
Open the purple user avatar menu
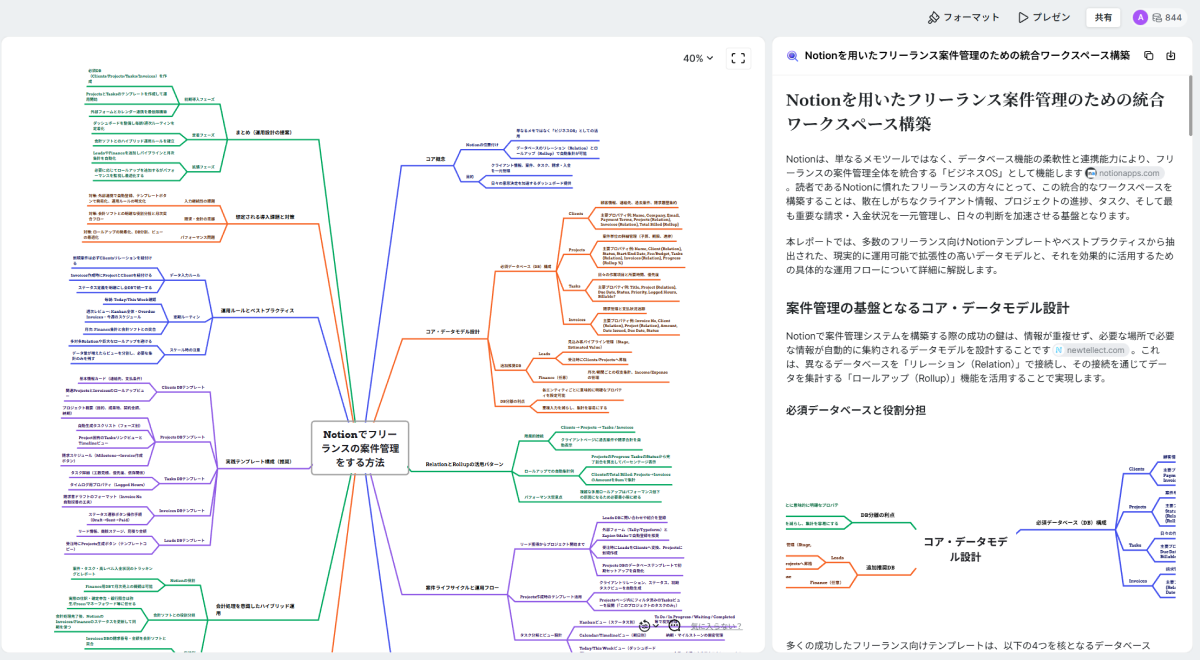[1140, 17]
